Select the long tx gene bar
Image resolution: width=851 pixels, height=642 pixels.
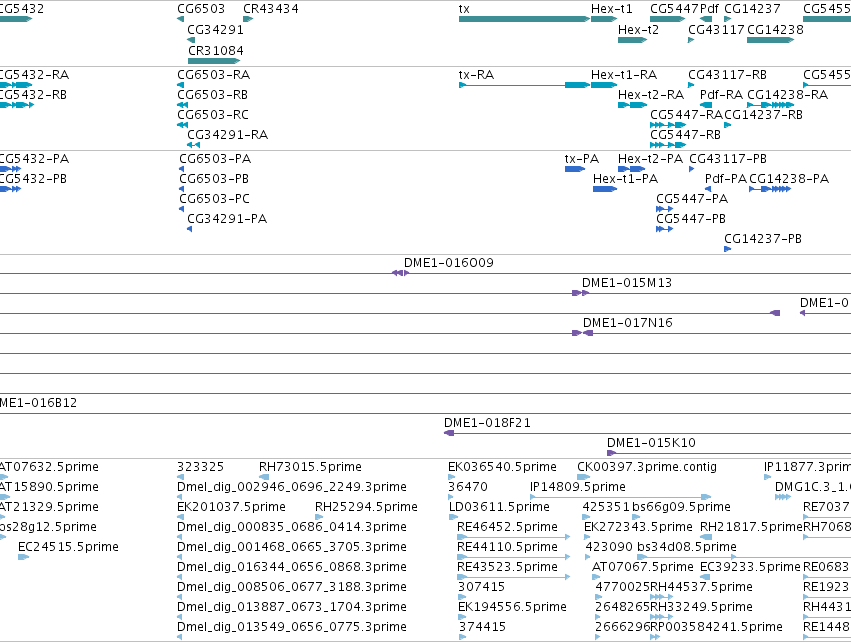[x=524, y=19]
